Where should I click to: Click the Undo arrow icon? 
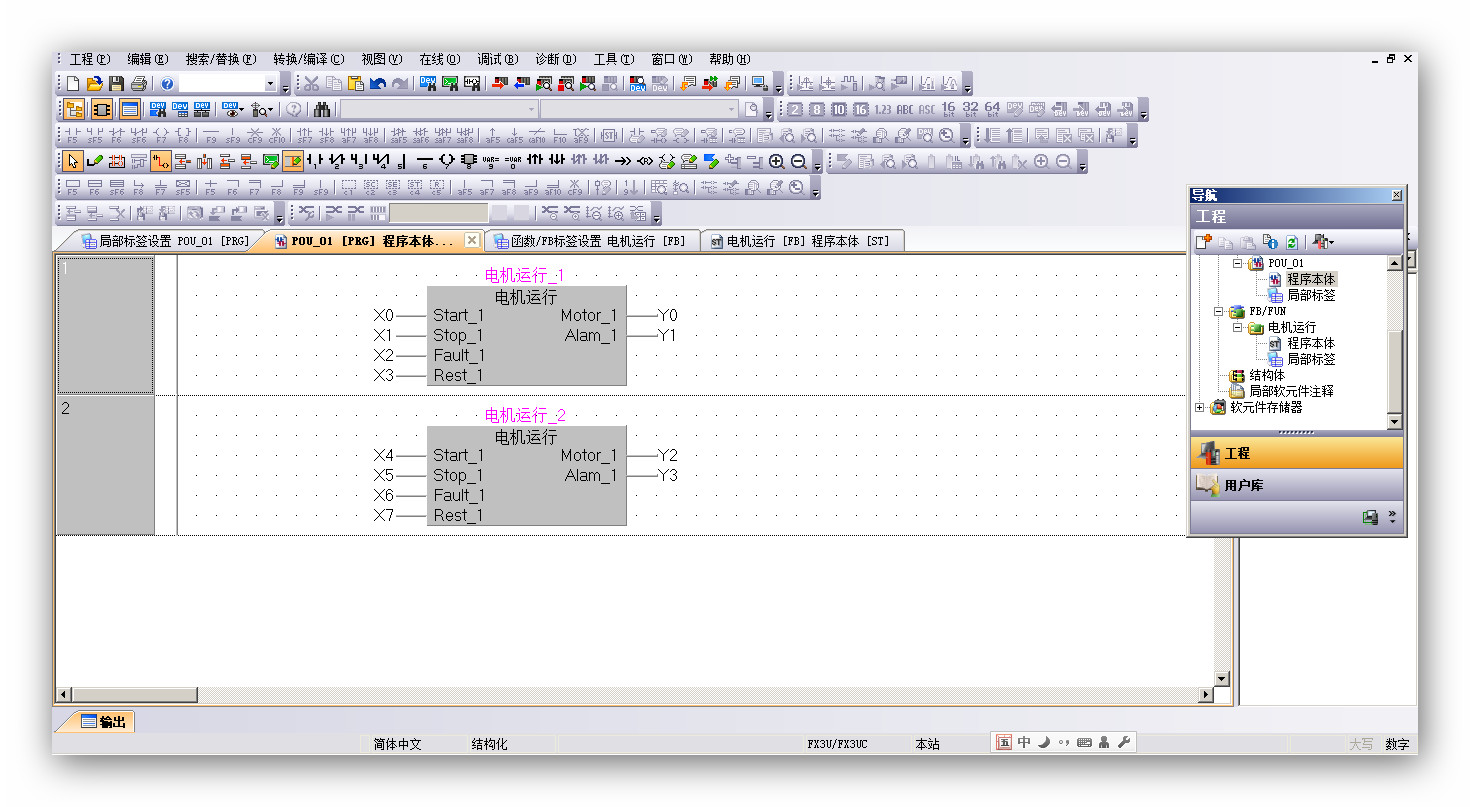point(377,84)
